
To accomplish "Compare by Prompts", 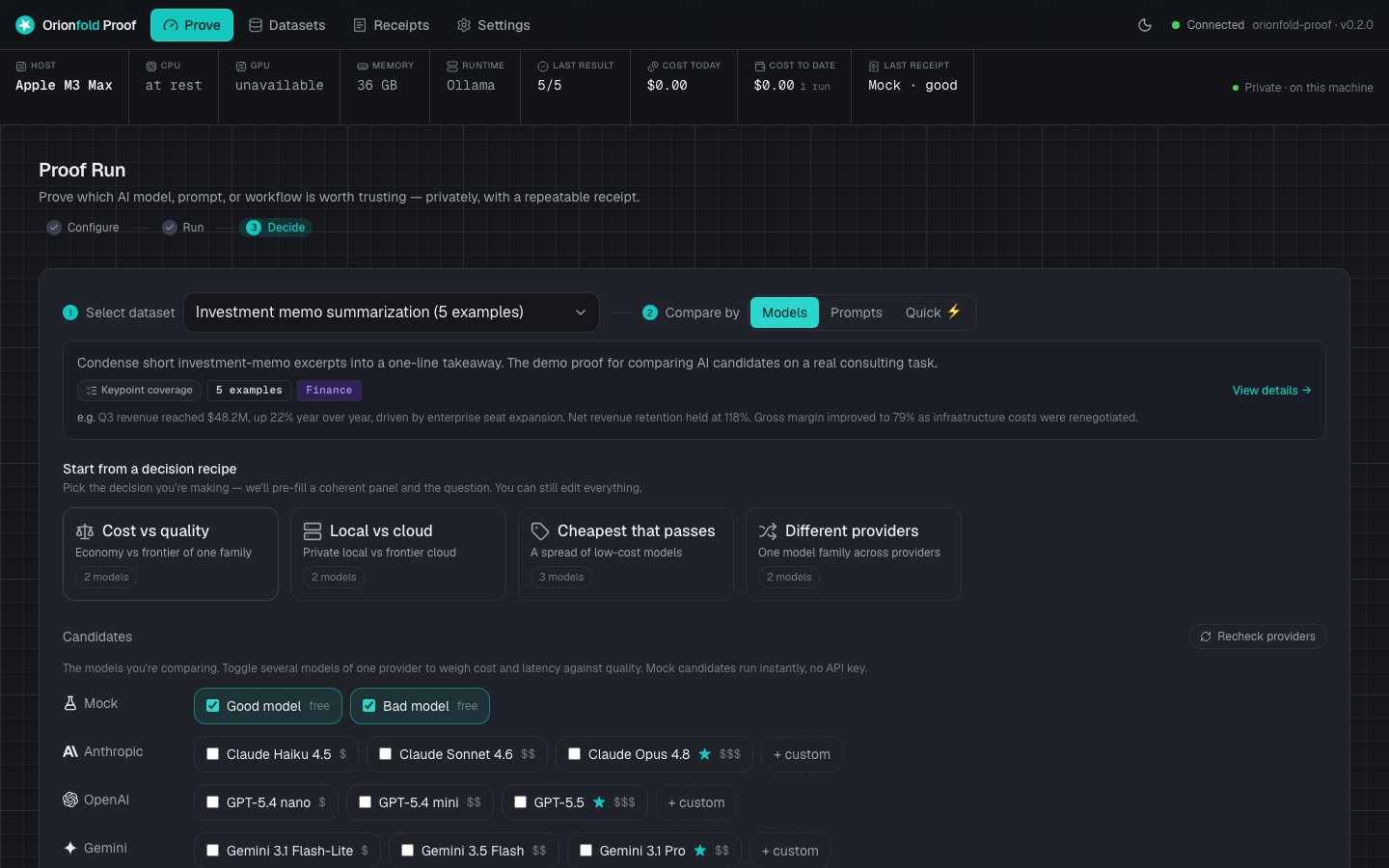I will coord(857,312).
